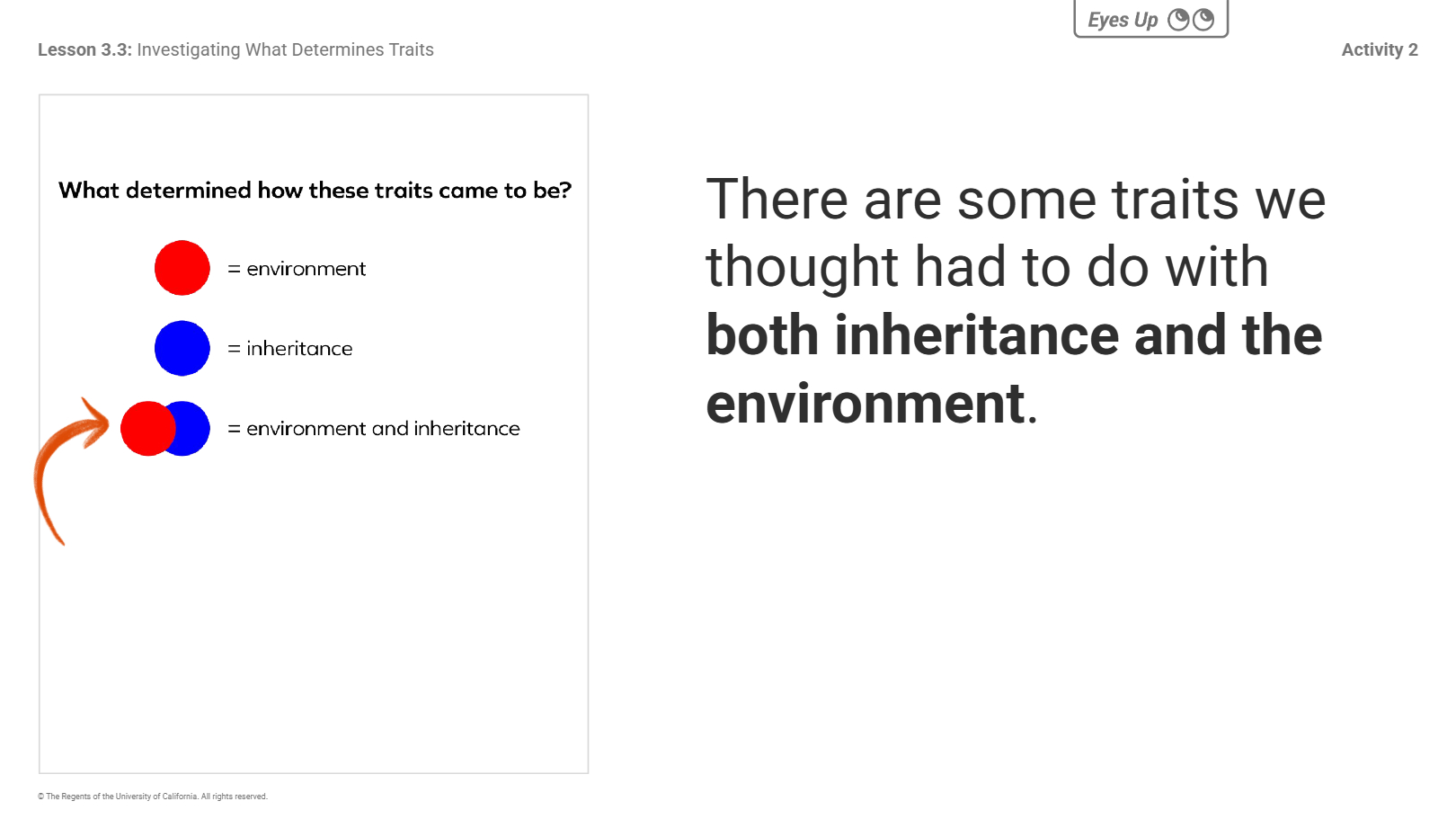
Task: Click the red environment circle
Action: [x=182, y=268]
